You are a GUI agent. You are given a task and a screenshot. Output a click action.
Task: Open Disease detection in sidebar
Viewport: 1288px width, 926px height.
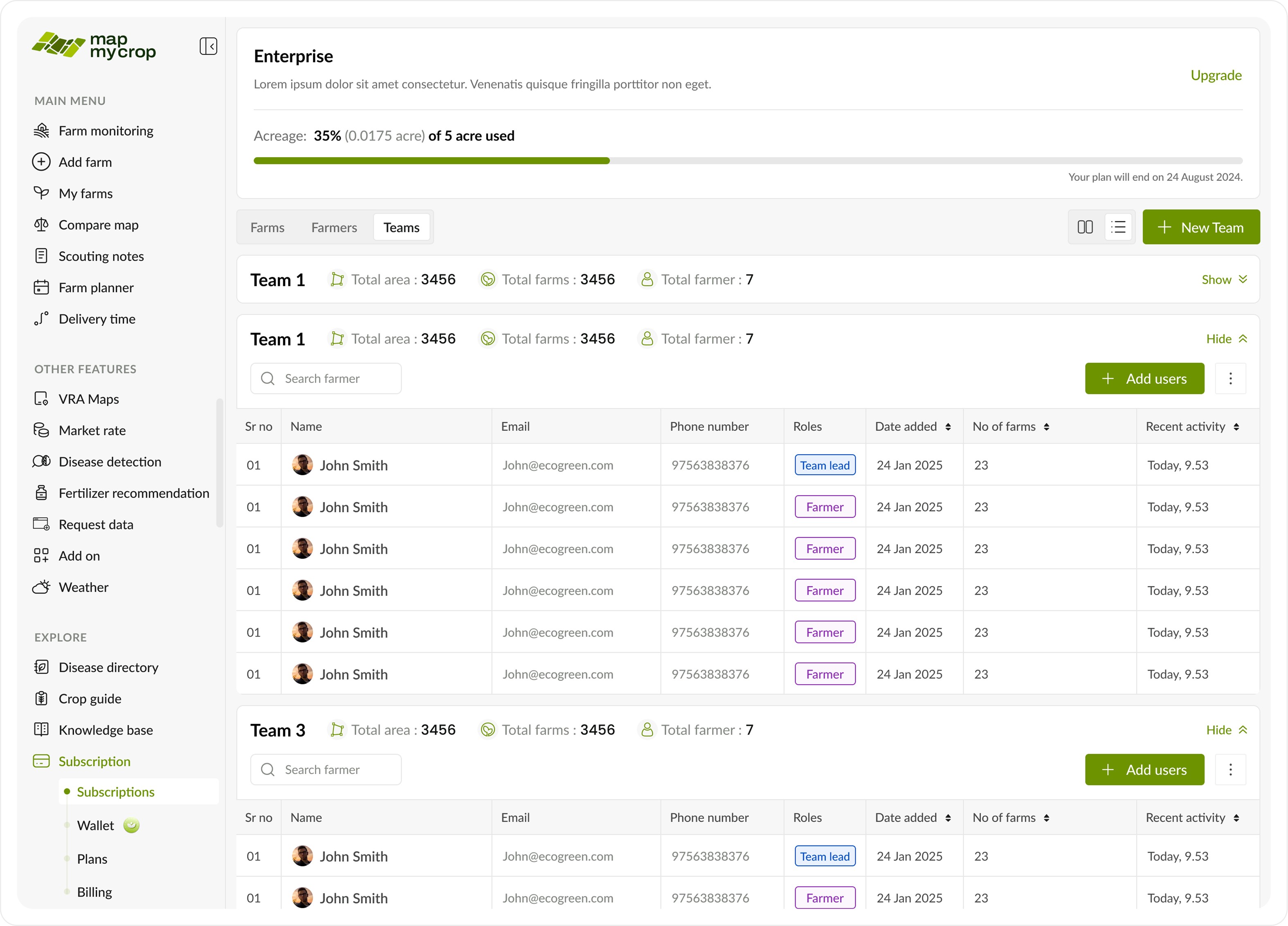(110, 462)
